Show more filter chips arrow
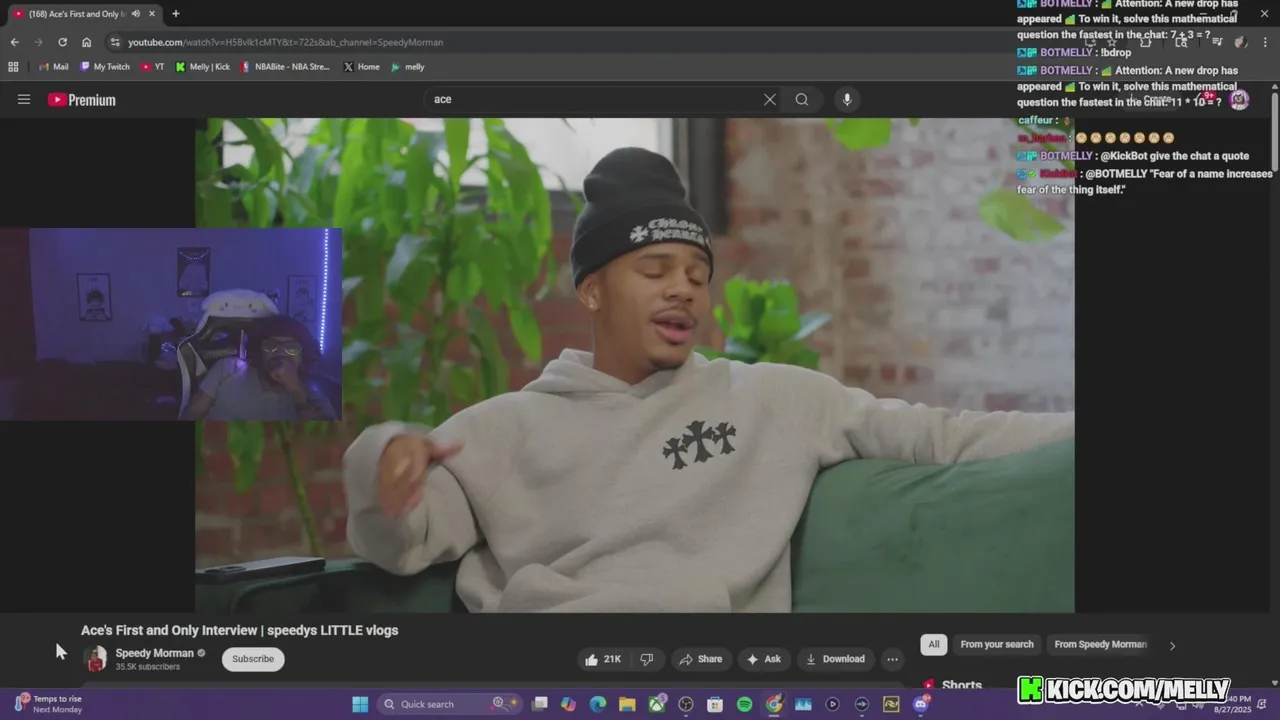The width and height of the screenshot is (1280, 720). 1172,645
